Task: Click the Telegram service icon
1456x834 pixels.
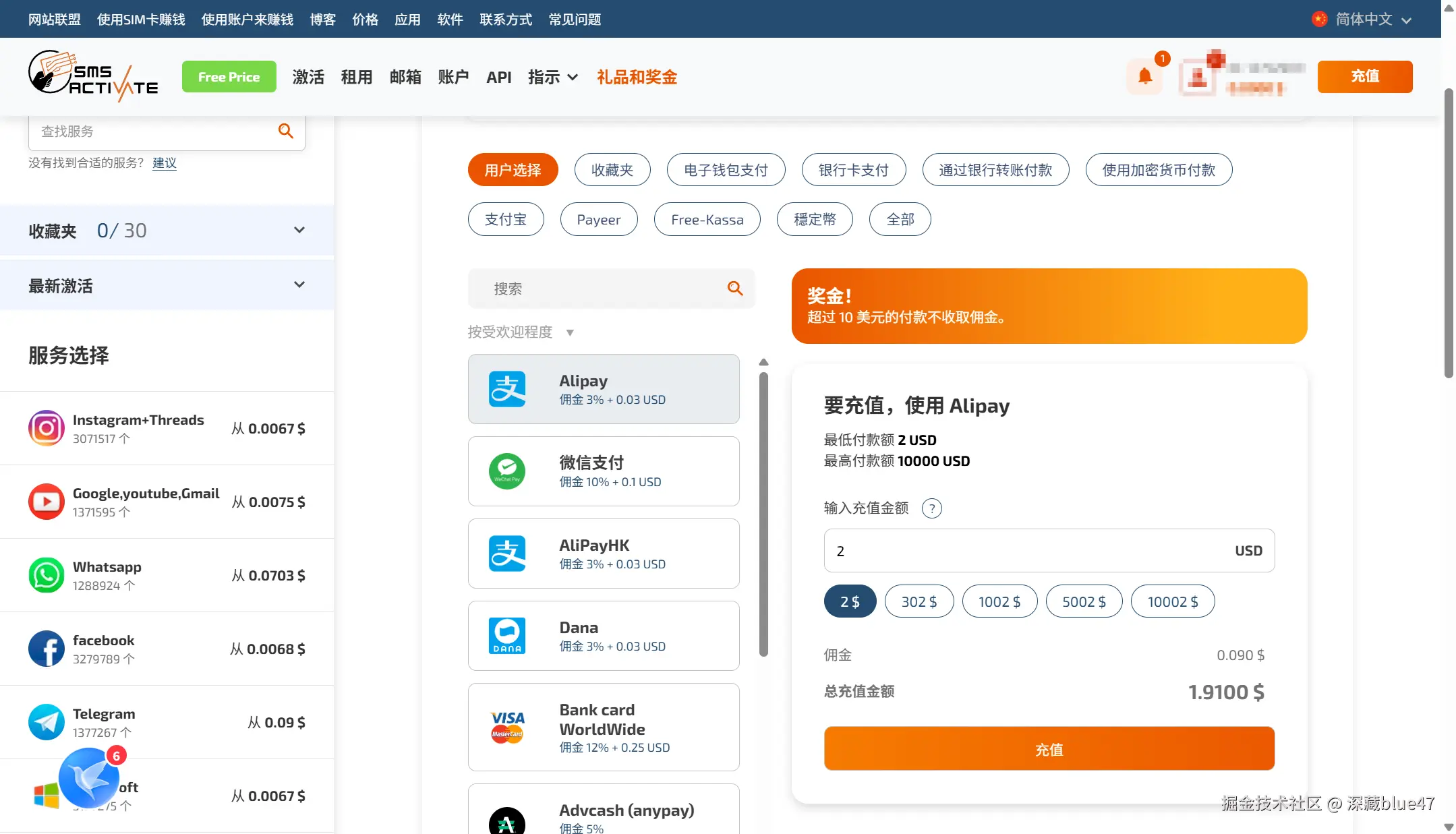Action: click(x=46, y=721)
